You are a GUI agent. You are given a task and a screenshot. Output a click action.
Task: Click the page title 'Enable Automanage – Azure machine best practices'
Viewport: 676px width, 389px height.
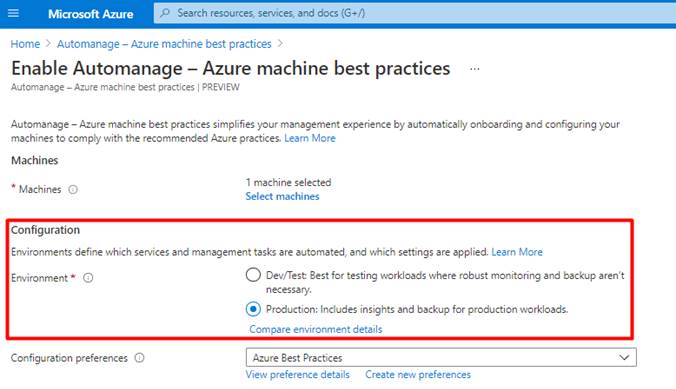click(x=231, y=69)
